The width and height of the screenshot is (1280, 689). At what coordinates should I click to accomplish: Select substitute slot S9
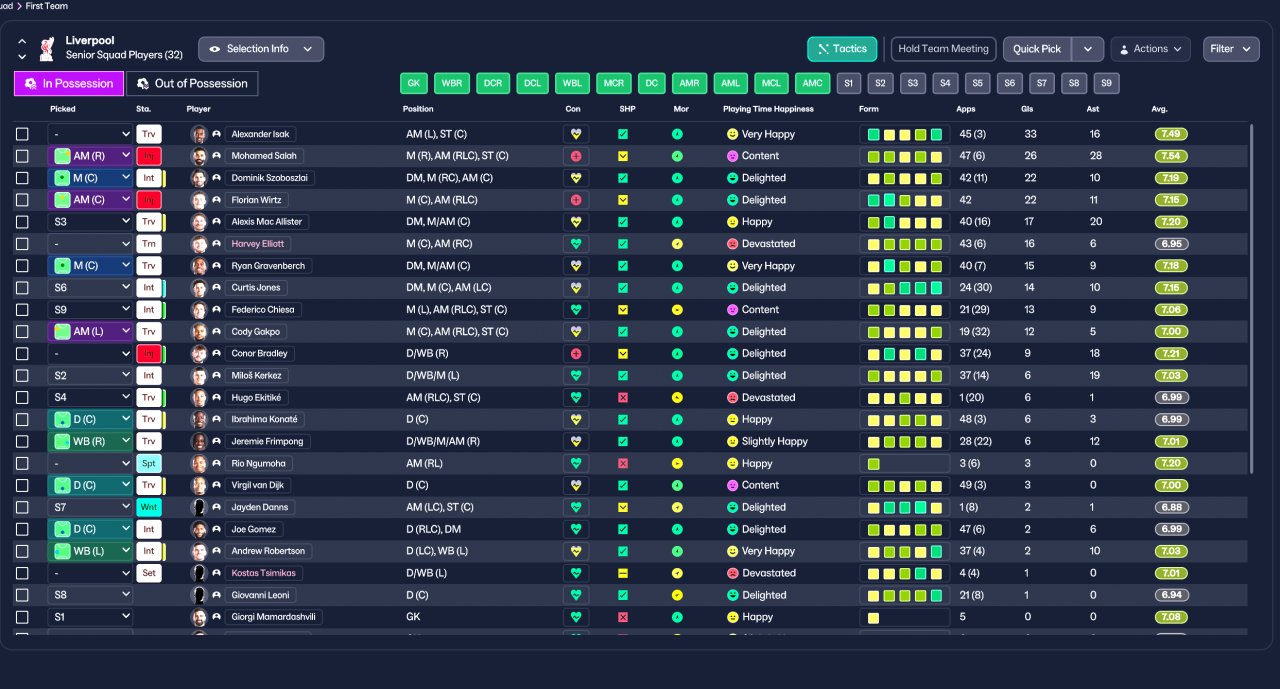(x=1106, y=84)
